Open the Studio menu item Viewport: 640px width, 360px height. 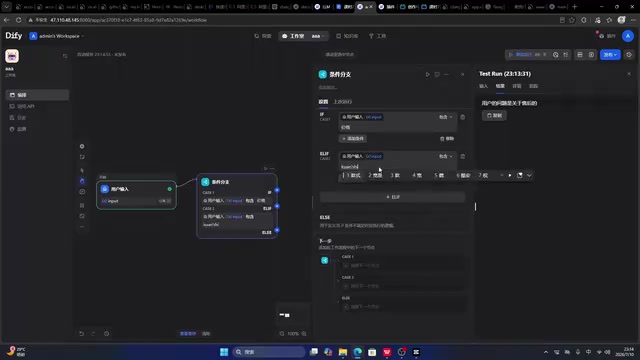pos(293,36)
